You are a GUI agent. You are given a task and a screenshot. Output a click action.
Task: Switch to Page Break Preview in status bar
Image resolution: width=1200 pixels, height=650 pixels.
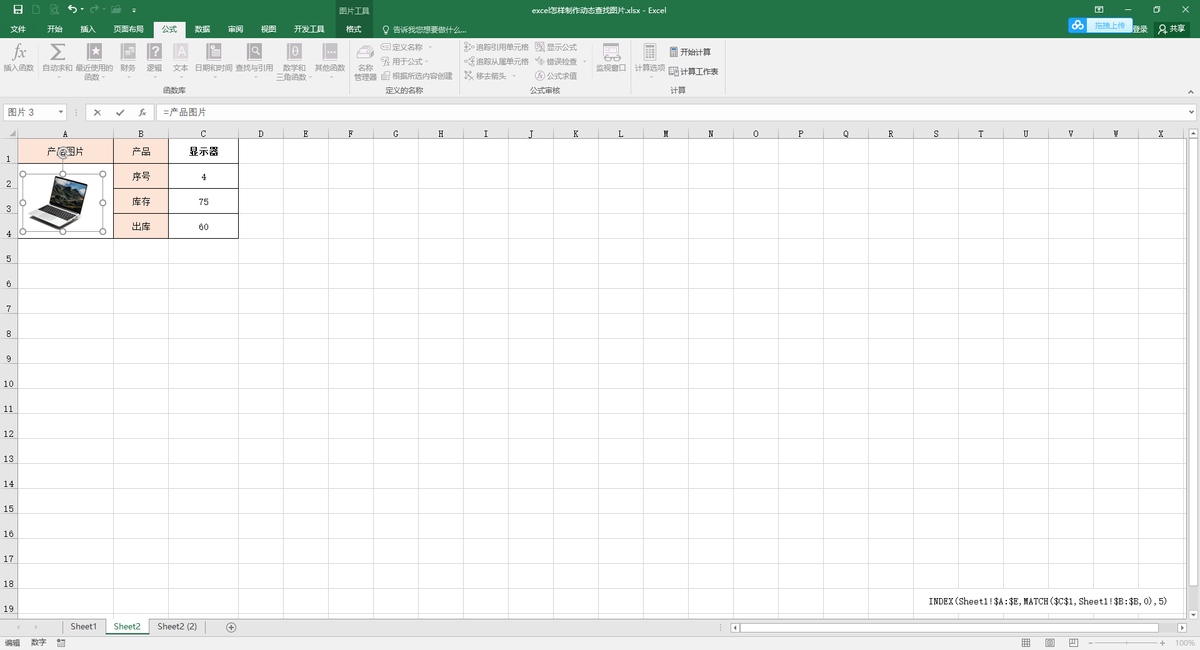(x=1073, y=643)
